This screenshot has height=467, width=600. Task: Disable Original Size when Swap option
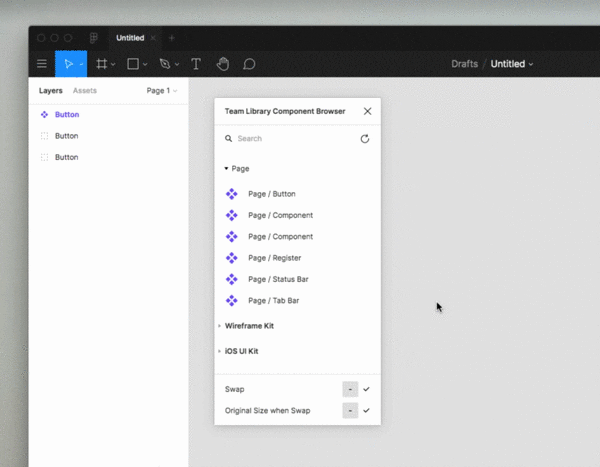click(x=350, y=411)
